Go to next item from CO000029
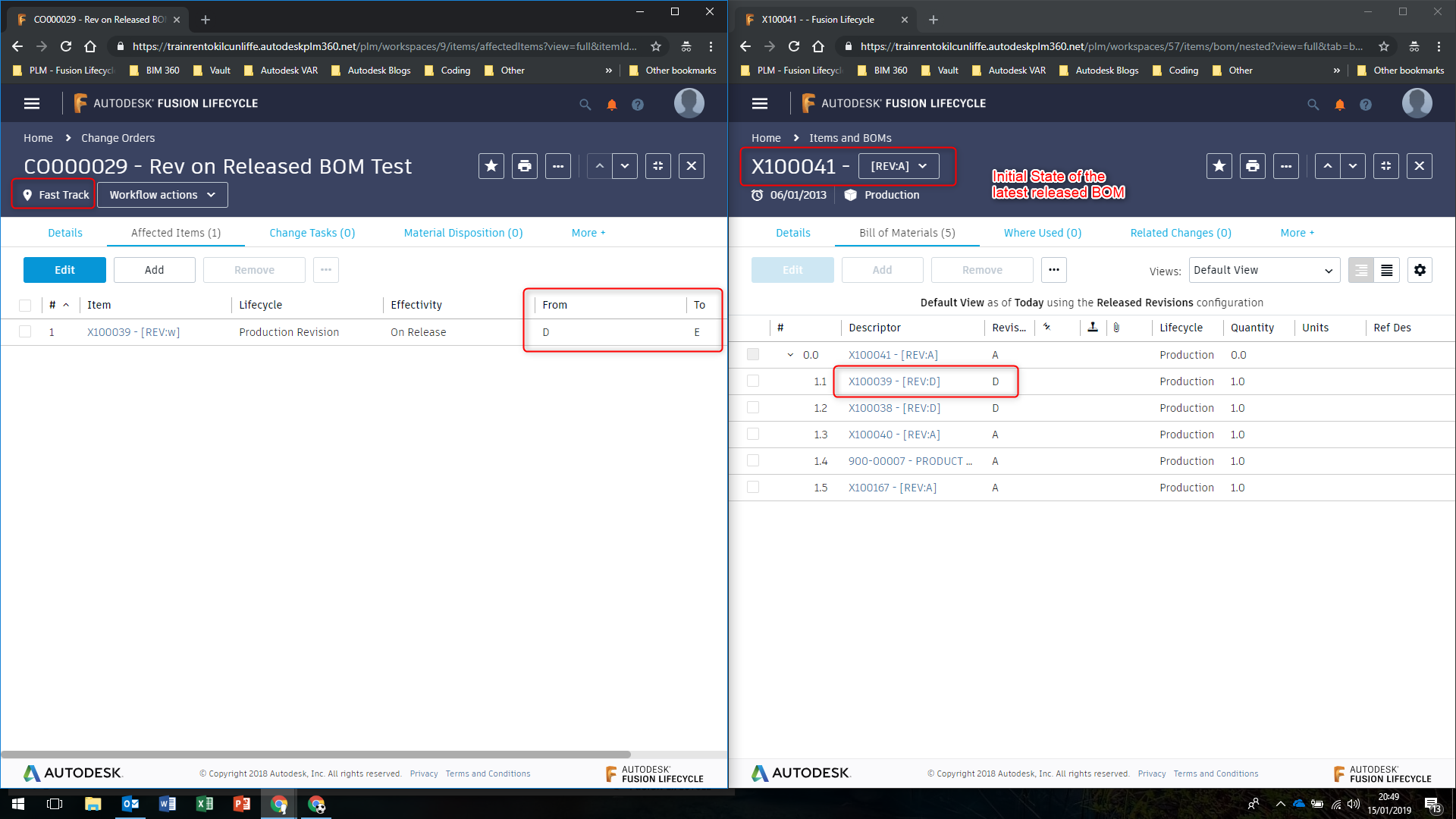Screen dimensions: 1456x819 pos(625,166)
